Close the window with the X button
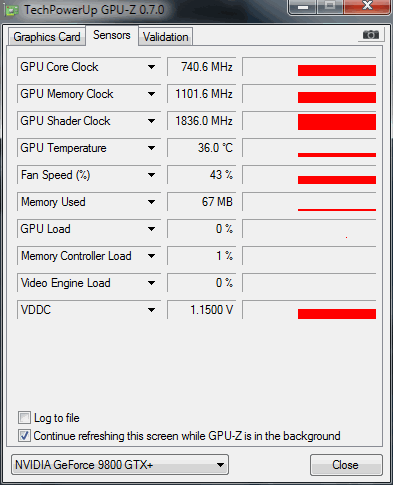 (x=367, y=7)
